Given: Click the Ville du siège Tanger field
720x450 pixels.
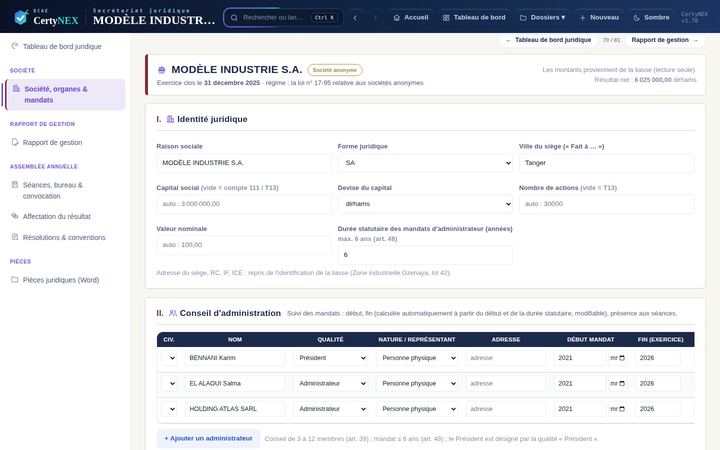Looking at the screenshot, I should [607, 163].
